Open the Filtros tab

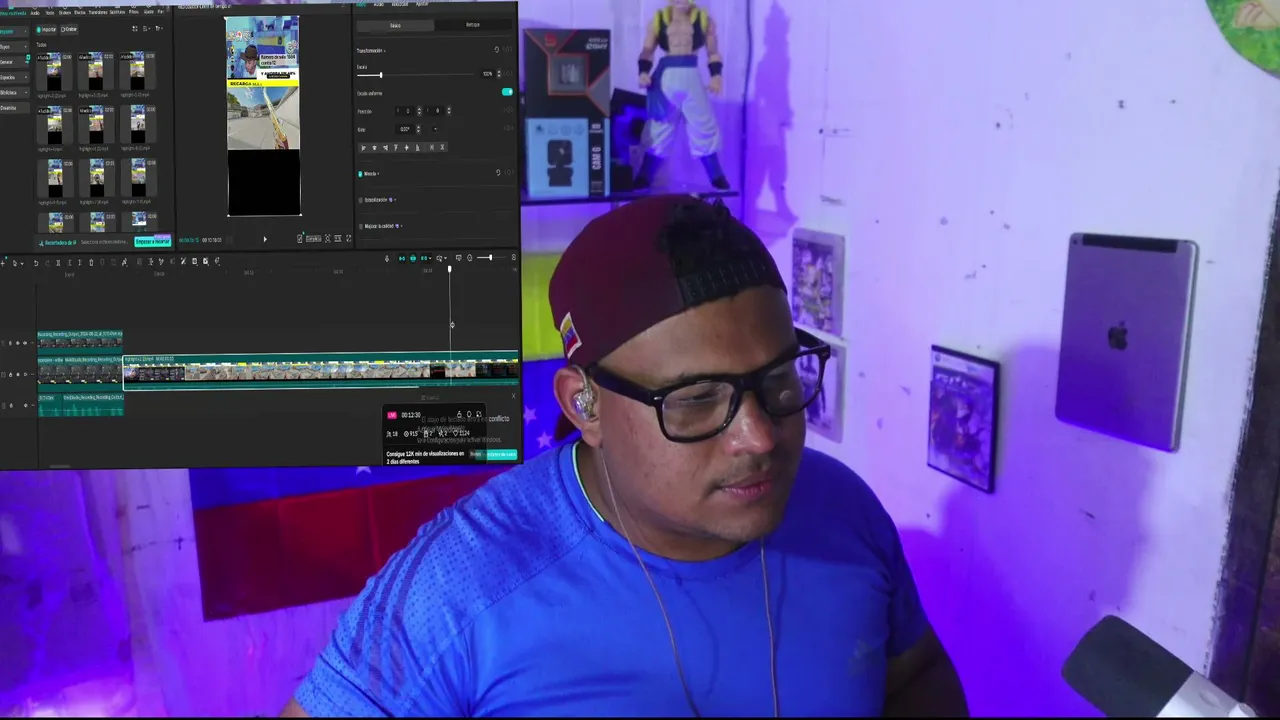134,13
